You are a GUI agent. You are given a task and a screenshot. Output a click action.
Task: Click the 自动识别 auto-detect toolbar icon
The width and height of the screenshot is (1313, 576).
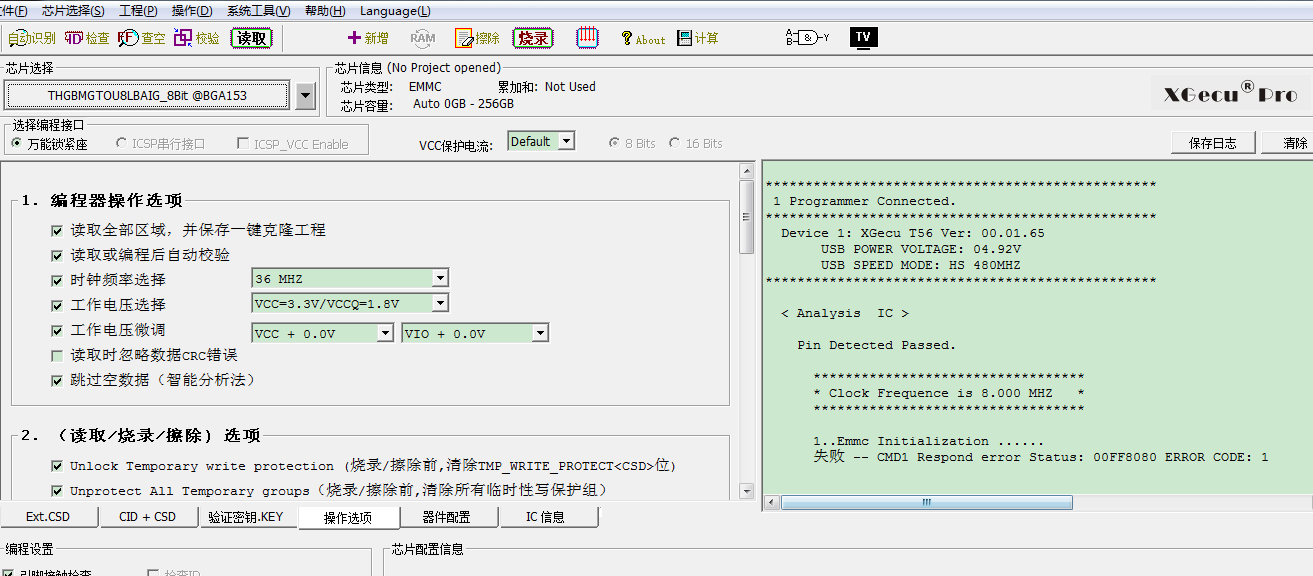[31, 38]
